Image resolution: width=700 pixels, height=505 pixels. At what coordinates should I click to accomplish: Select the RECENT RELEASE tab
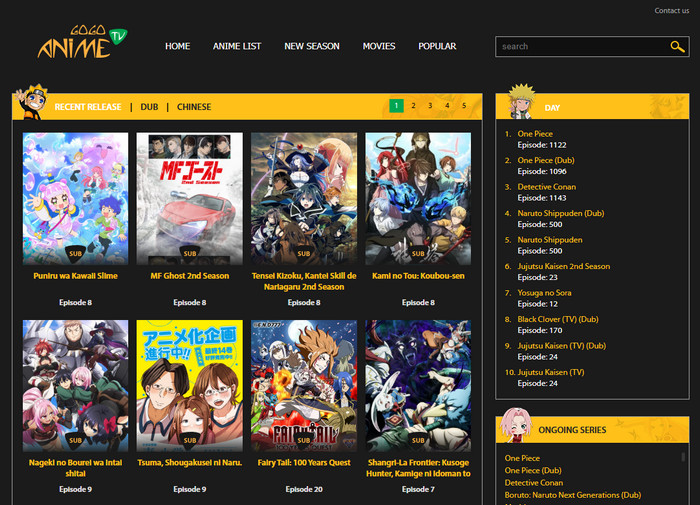coord(88,107)
